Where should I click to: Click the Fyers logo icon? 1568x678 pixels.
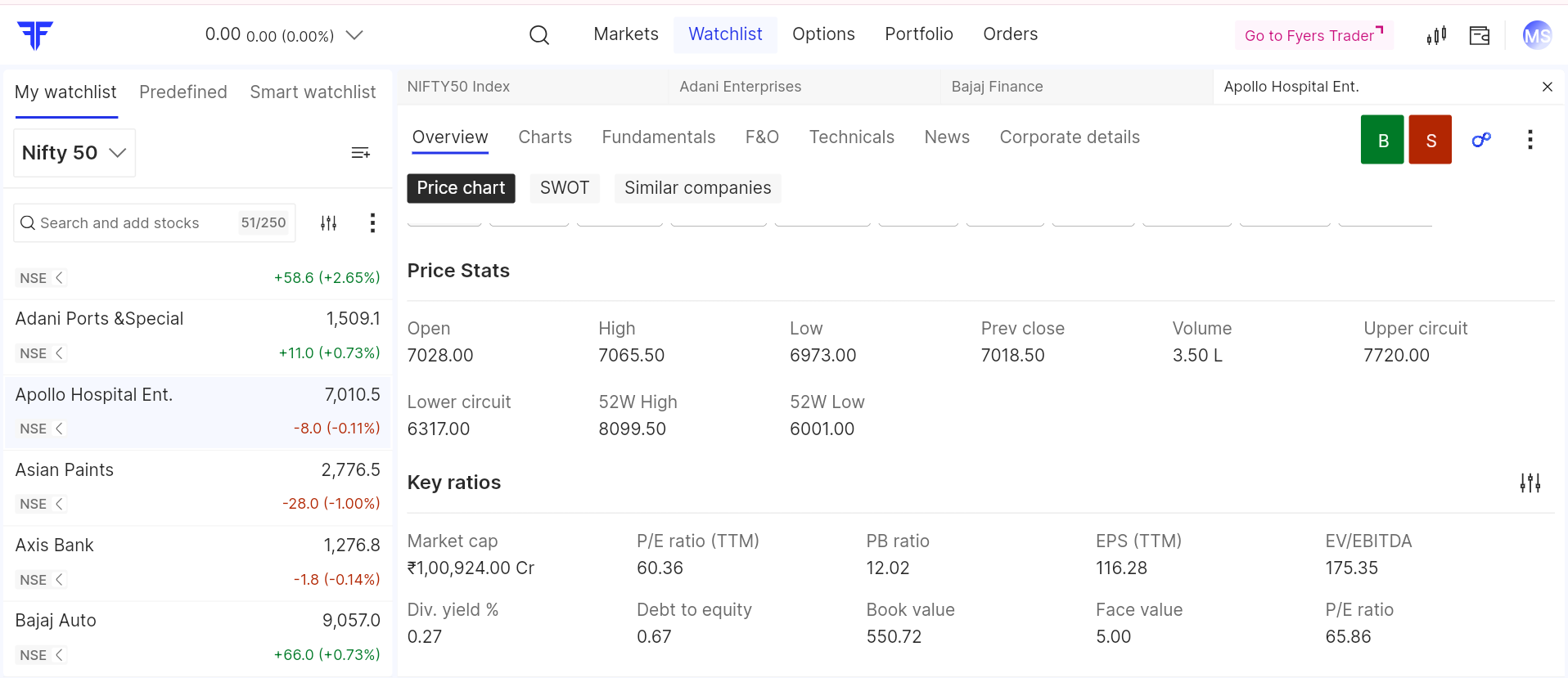pyautogui.click(x=35, y=35)
